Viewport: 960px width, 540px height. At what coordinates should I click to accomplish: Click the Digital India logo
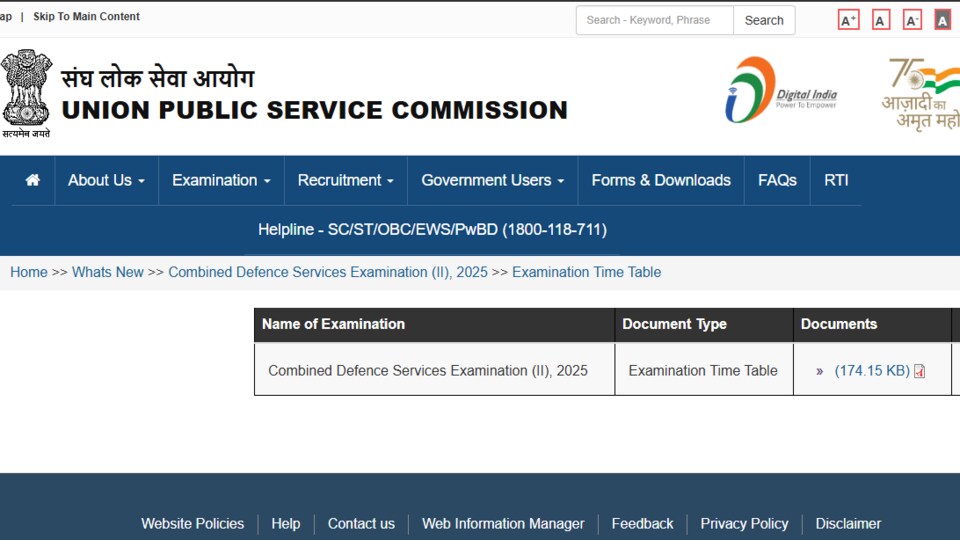coord(781,90)
